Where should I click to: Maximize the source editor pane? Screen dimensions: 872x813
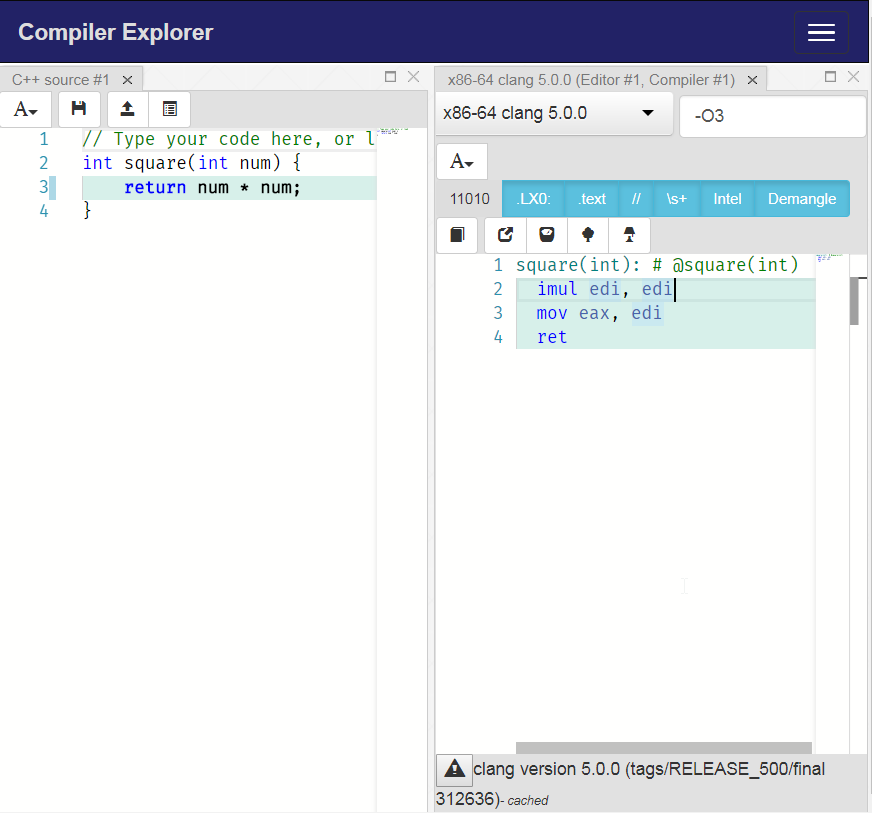pos(390,77)
